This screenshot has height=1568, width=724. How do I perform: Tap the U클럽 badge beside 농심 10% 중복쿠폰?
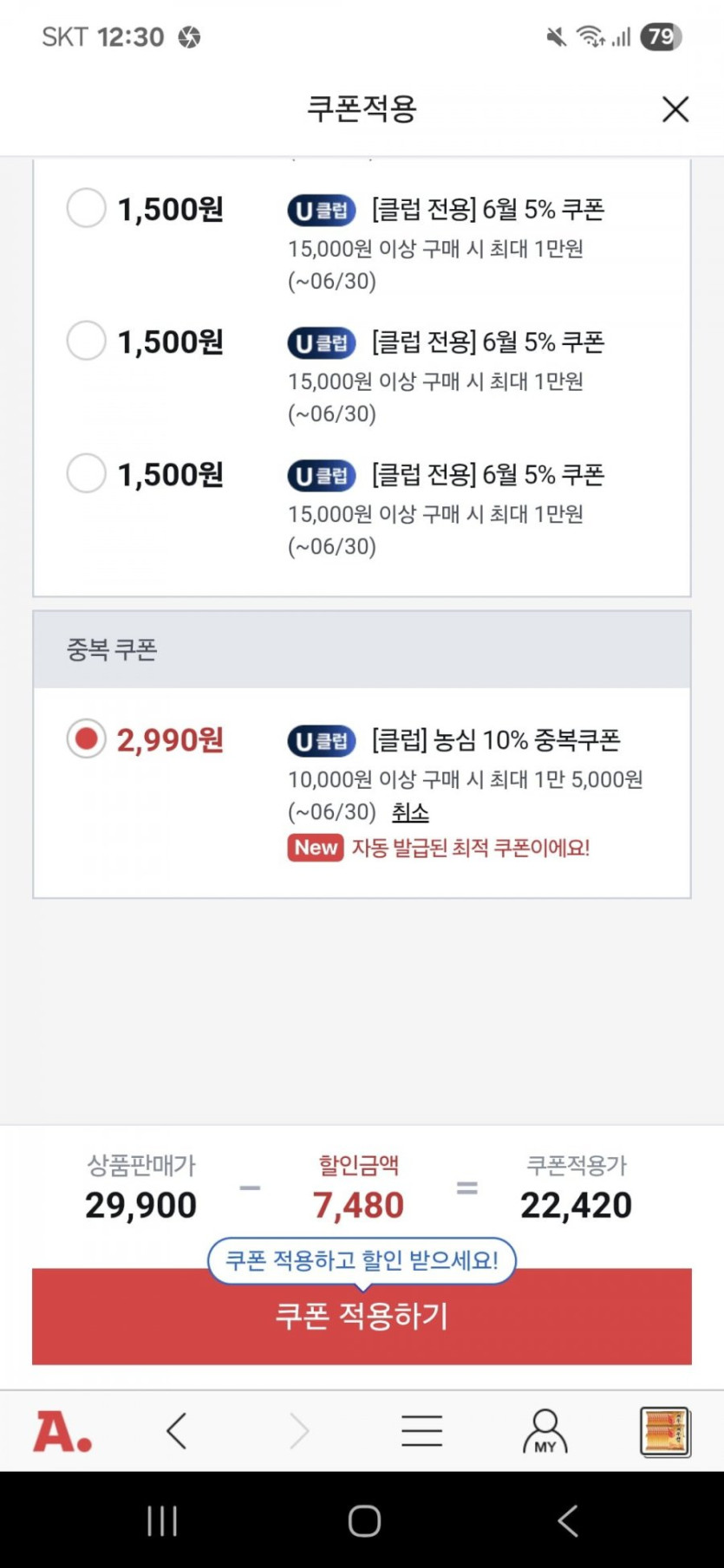(x=322, y=741)
